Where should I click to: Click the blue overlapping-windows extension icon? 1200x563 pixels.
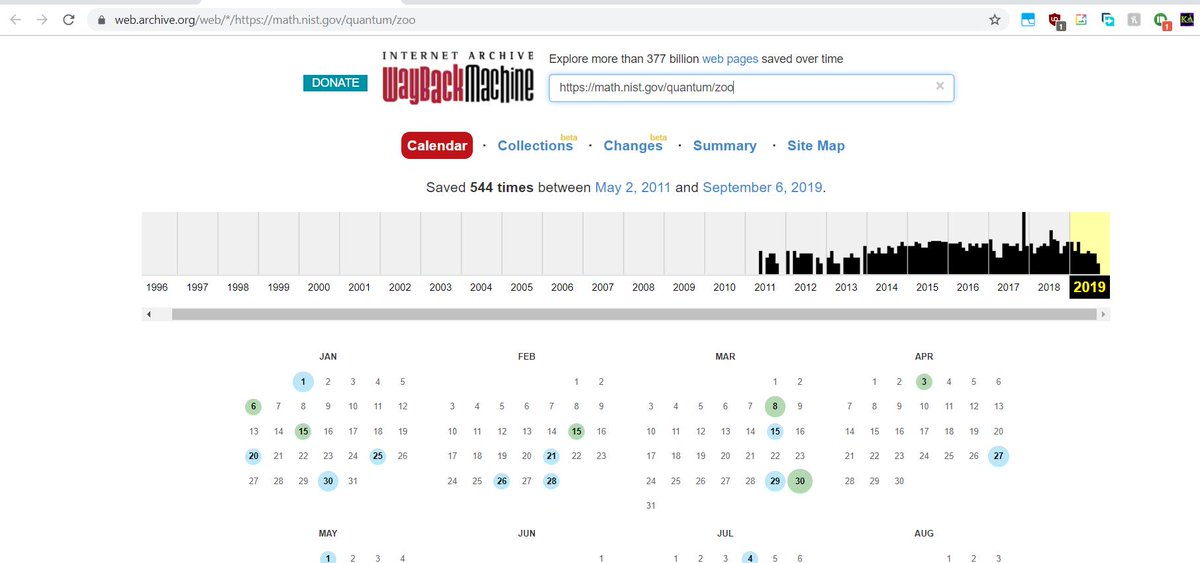[1107, 19]
